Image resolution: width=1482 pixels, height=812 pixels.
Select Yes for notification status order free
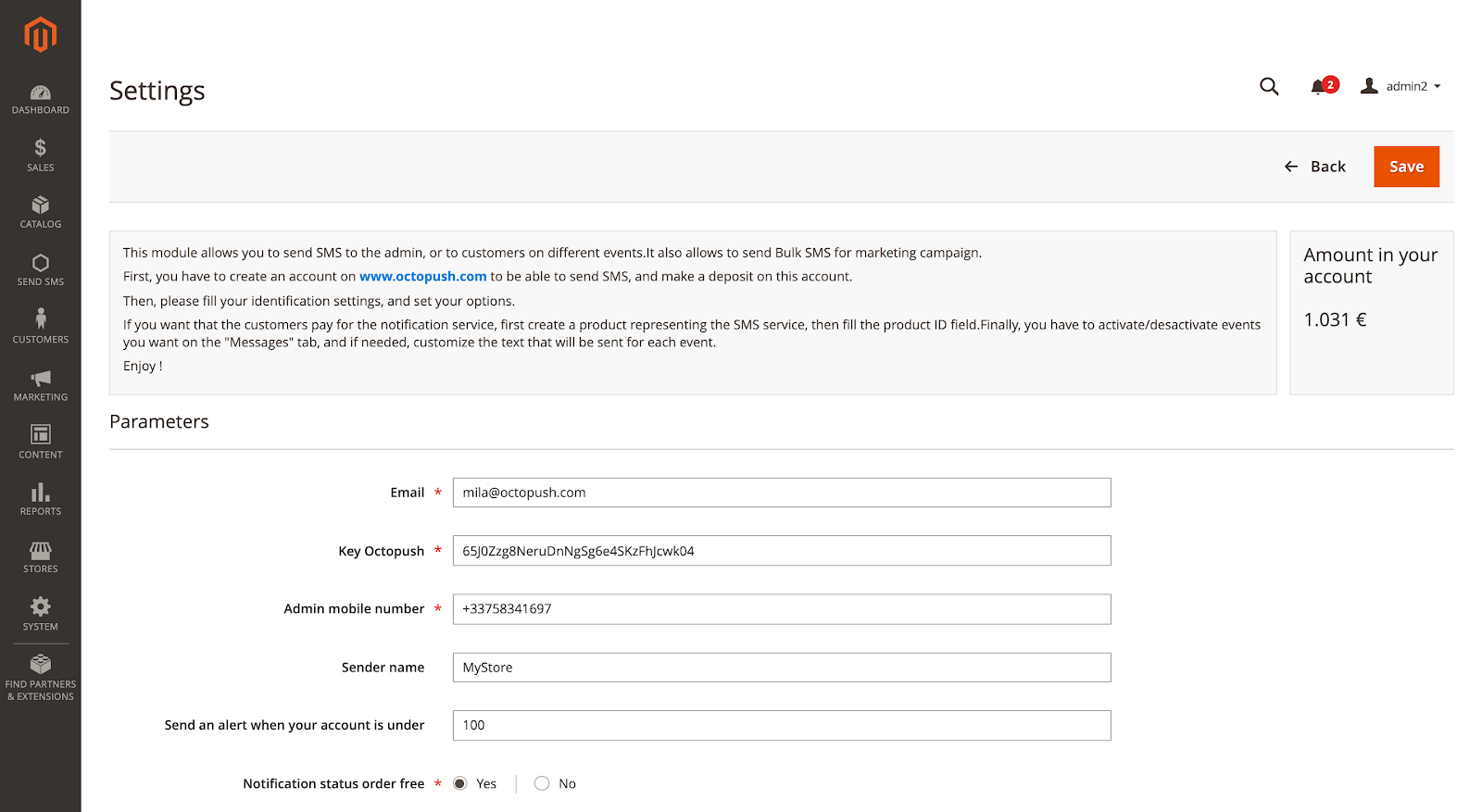(x=460, y=783)
